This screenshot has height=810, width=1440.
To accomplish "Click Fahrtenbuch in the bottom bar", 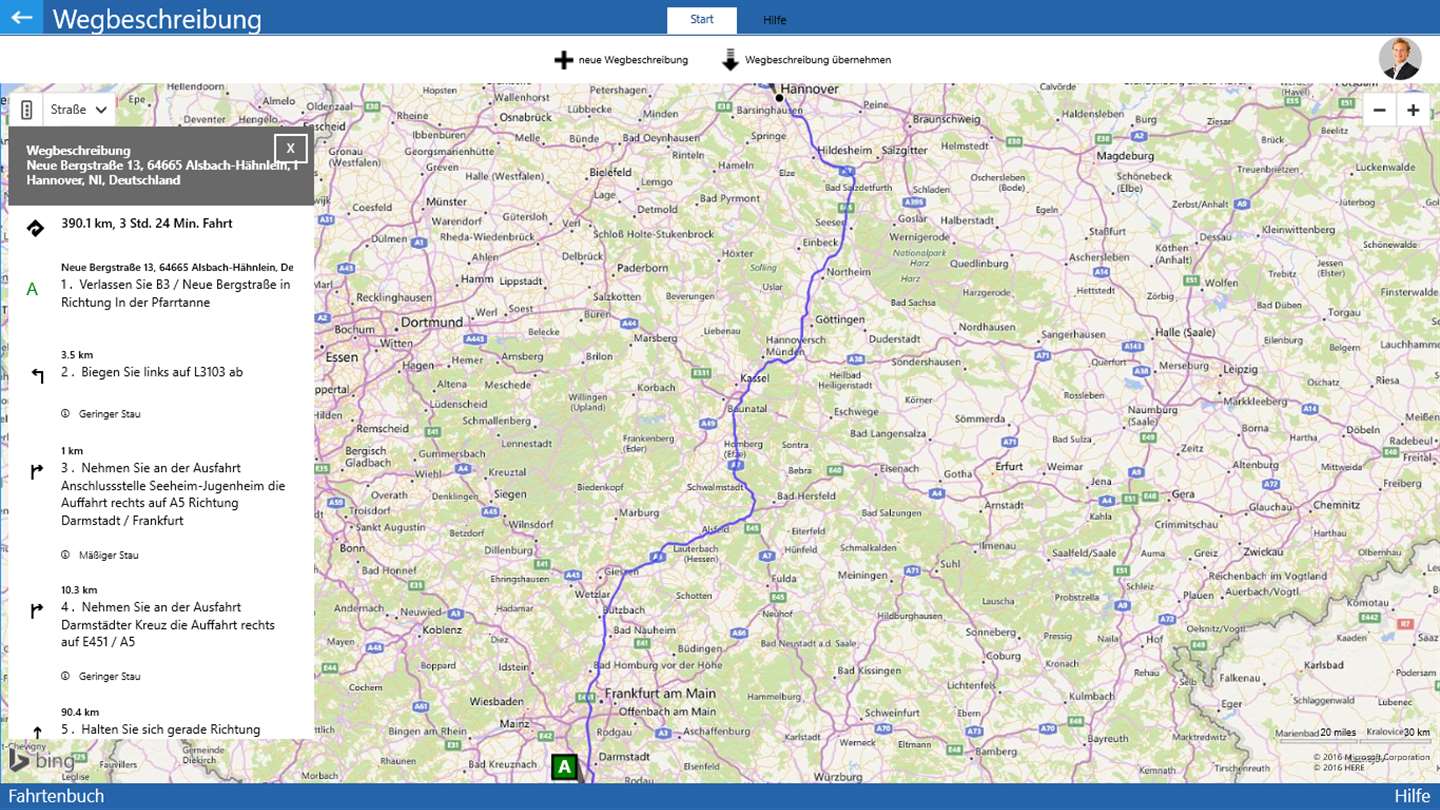I will click(x=56, y=796).
